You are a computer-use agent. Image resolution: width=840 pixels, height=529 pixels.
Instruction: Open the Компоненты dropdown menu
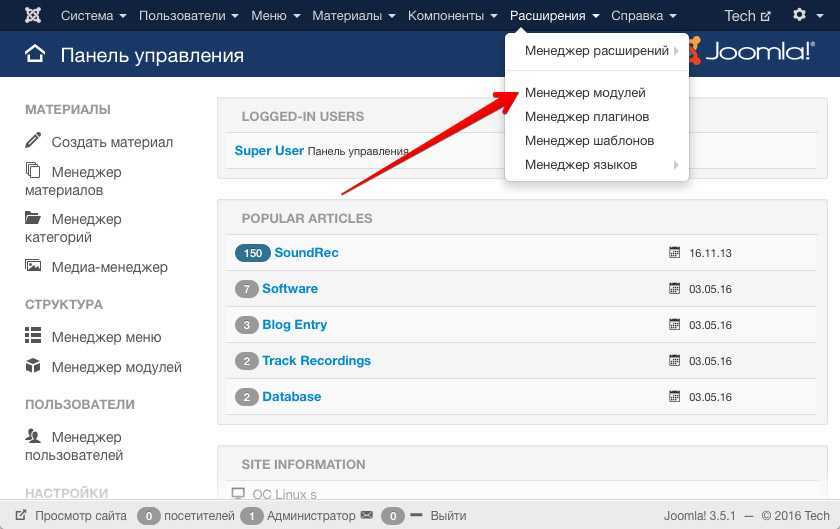click(452, 16)
